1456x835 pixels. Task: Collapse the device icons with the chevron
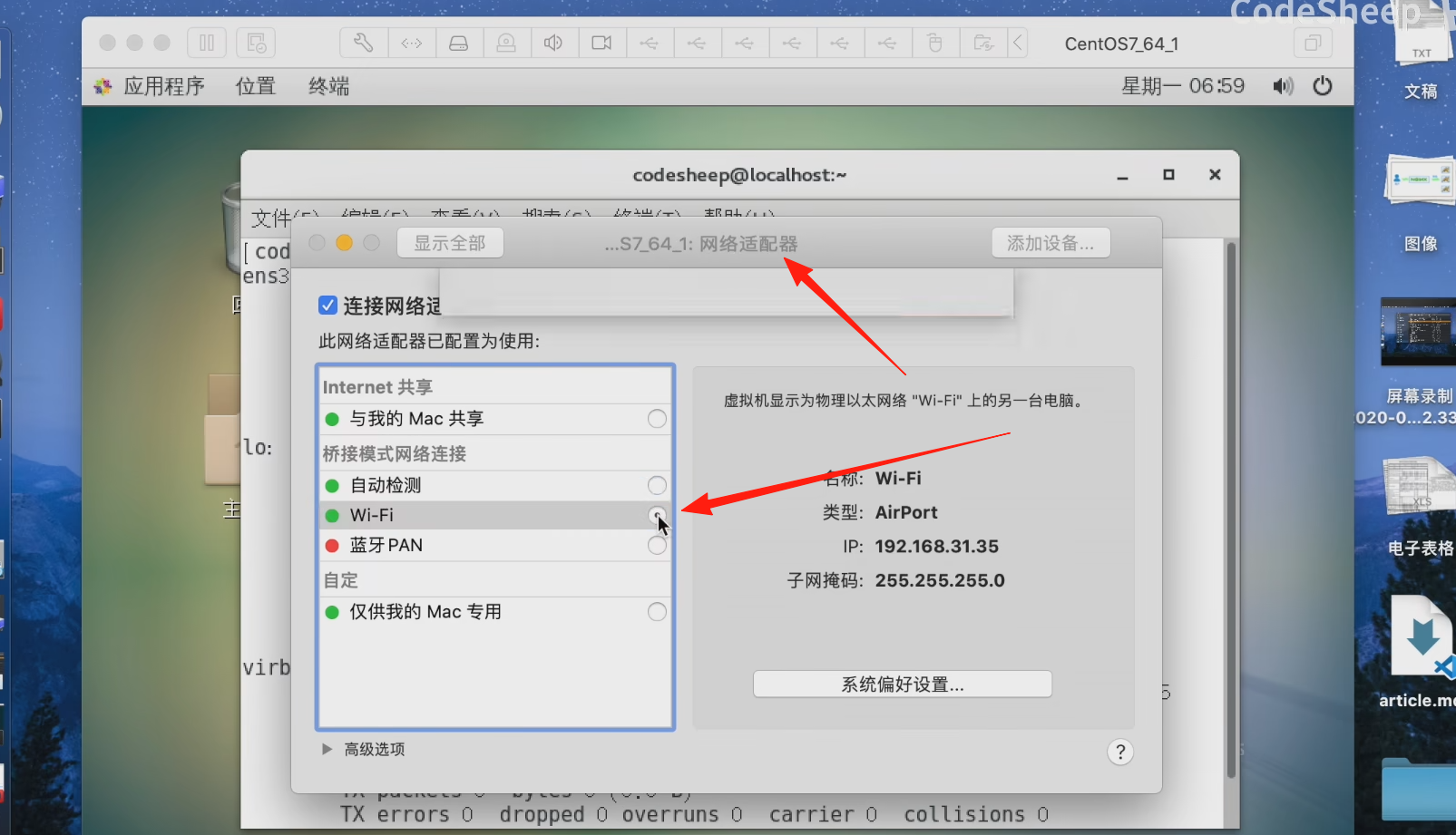click(1018, 43)
